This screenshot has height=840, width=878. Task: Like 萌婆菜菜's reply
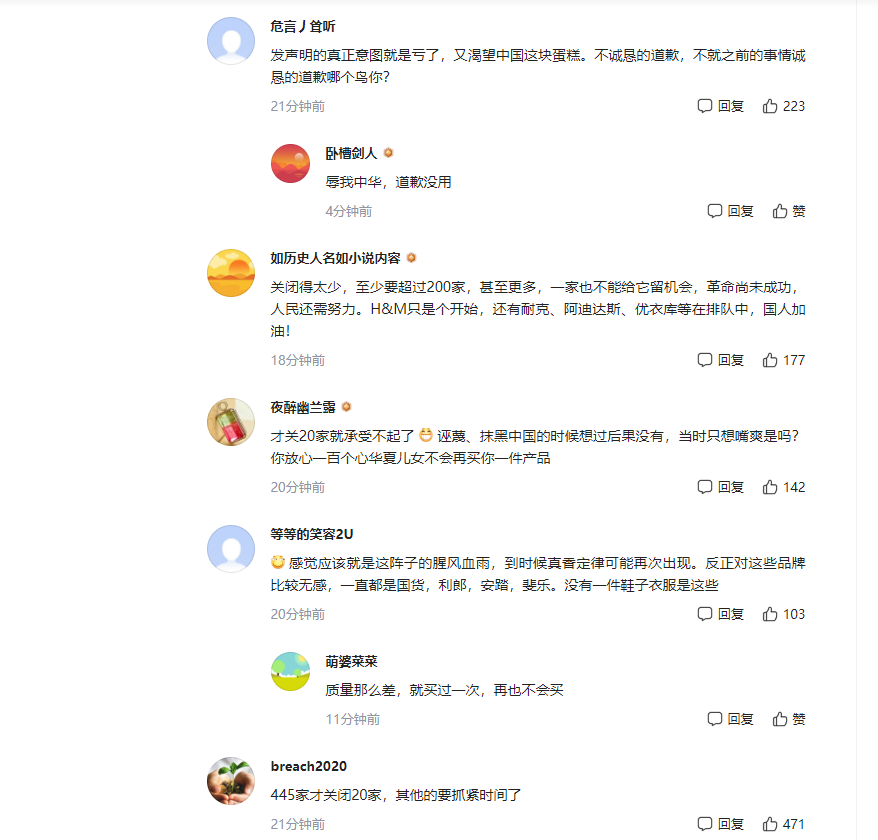[x=788, y=719]
